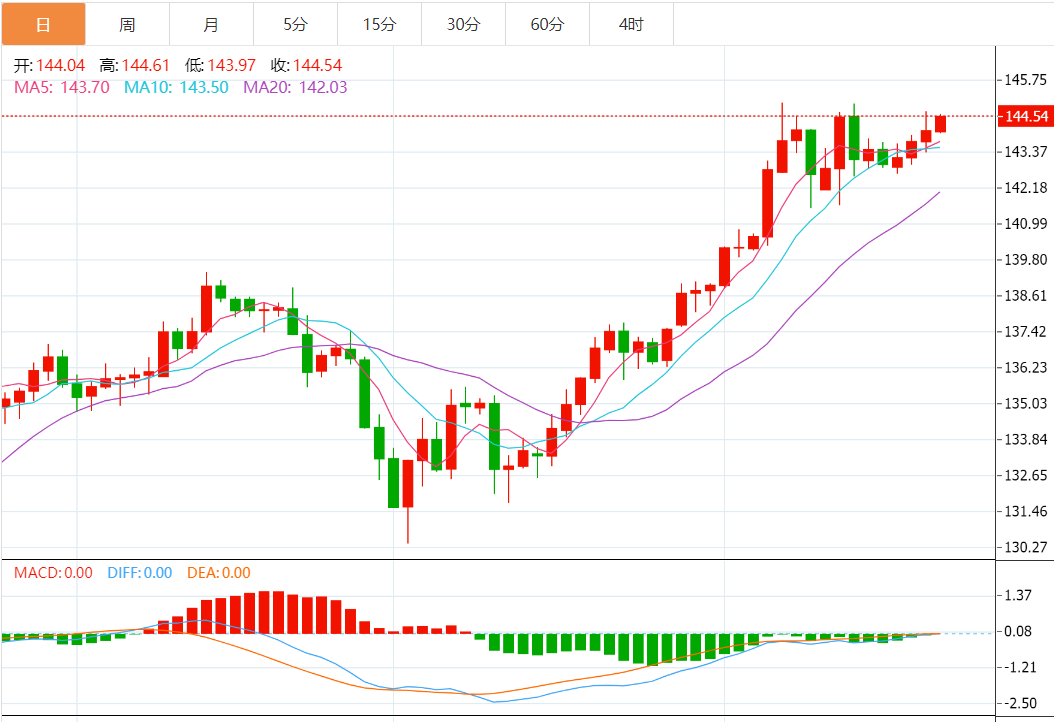Screen dimensions: 1054x722
Task: Click the 高:144.61 high price value
Action: (134, 65)
